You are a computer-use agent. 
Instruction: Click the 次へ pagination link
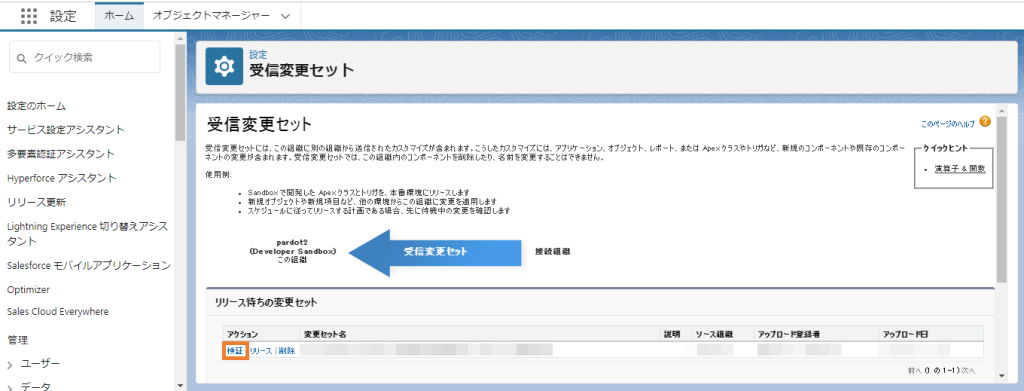(x=968, y=371)
